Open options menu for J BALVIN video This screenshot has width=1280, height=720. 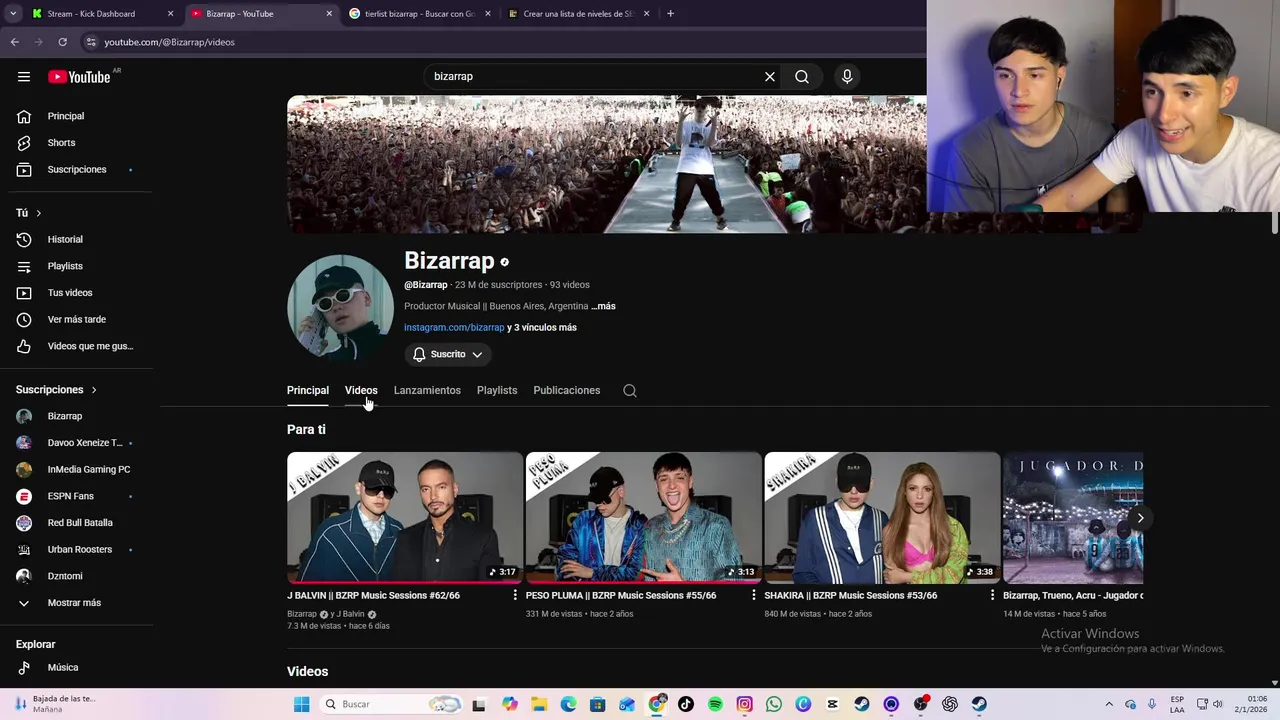[515, 595]
